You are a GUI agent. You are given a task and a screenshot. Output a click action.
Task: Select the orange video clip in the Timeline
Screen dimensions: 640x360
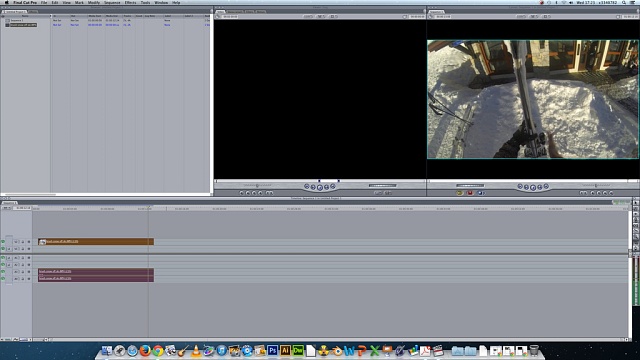click(x=96, y=242)
